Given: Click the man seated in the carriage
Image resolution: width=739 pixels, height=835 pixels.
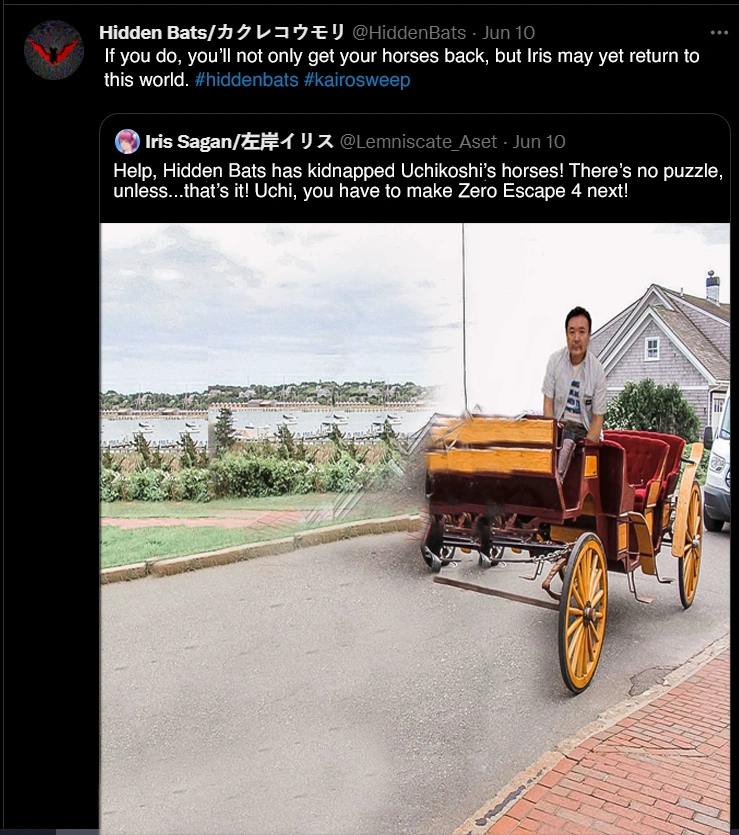Looking at the screenshot, I should (x=574, y=391).
